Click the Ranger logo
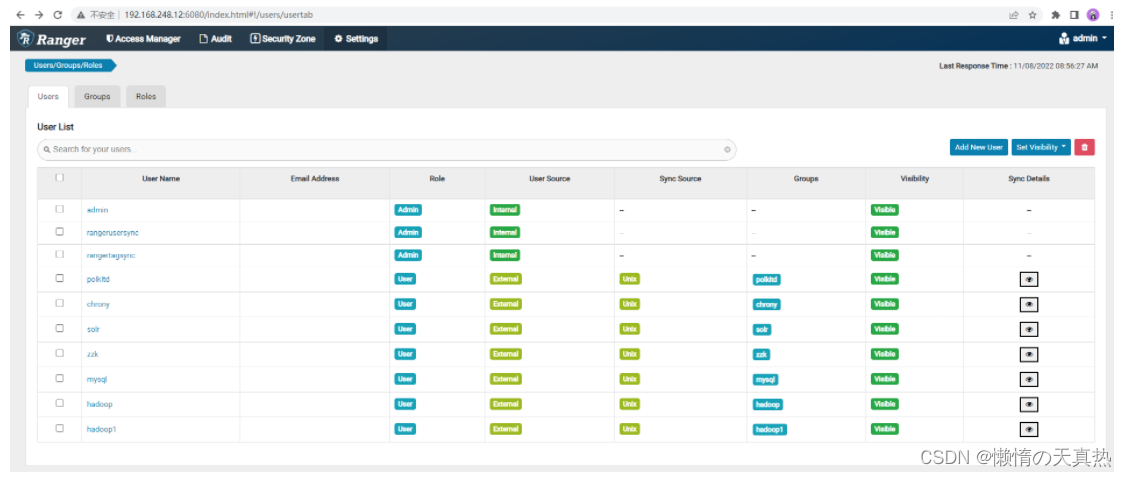 coord(52,39)
